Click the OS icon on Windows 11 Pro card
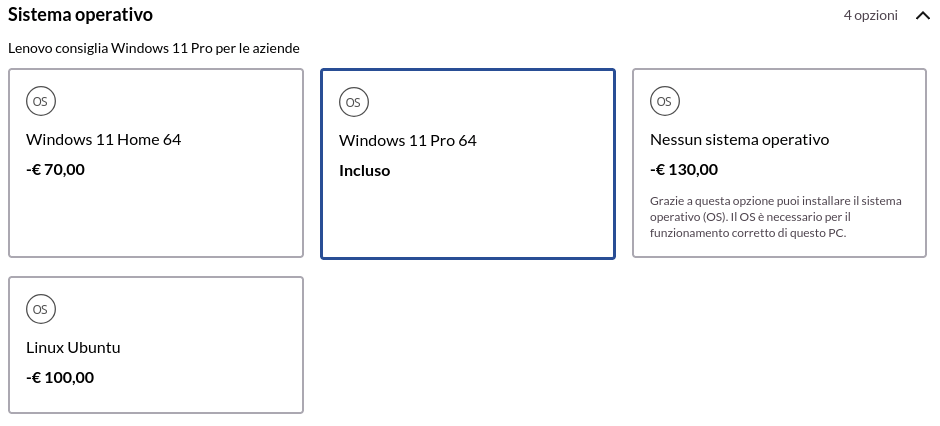Screen dimensions: 940x426 (354, 102)
